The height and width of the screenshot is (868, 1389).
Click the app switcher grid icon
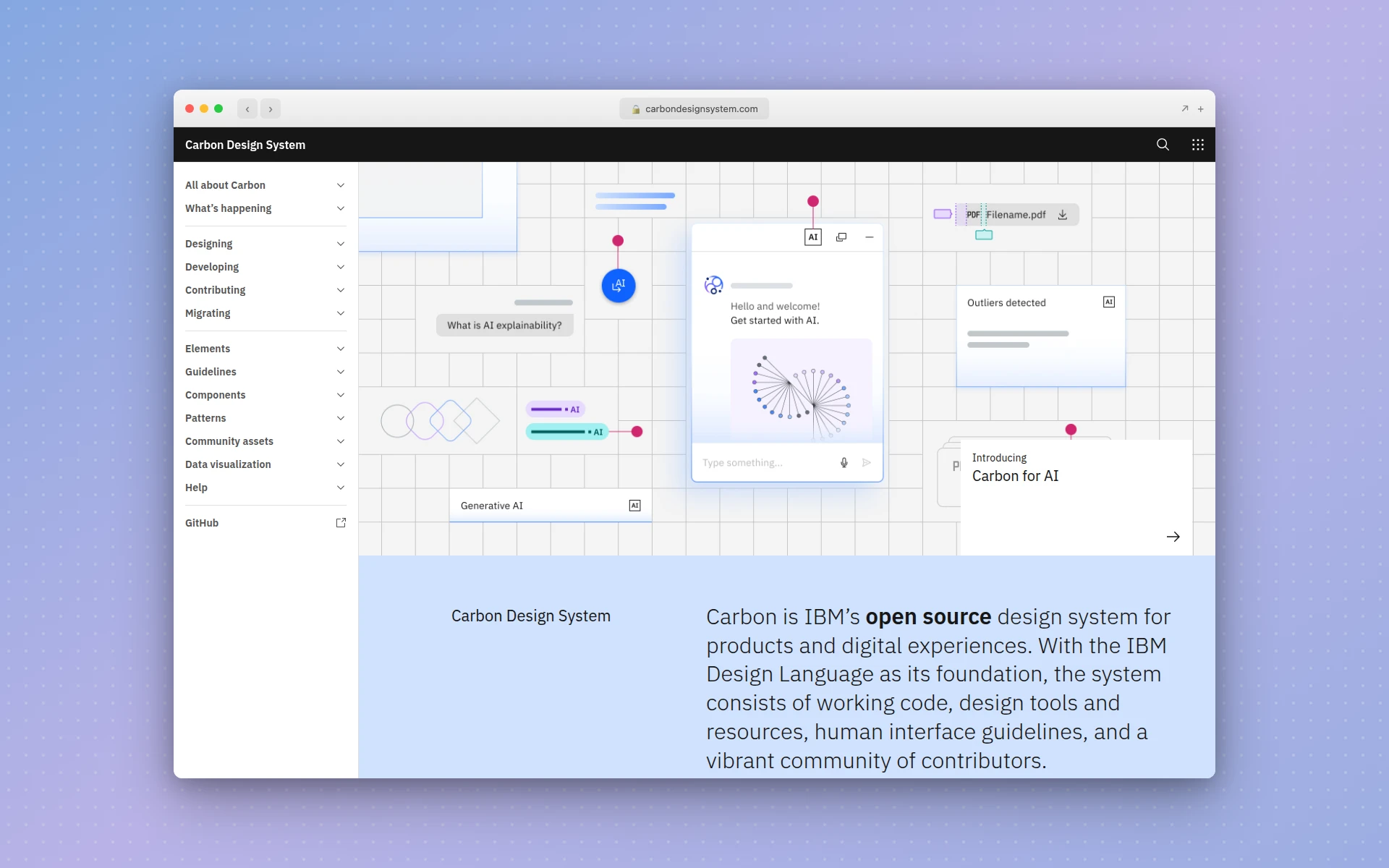[1197, 144]
